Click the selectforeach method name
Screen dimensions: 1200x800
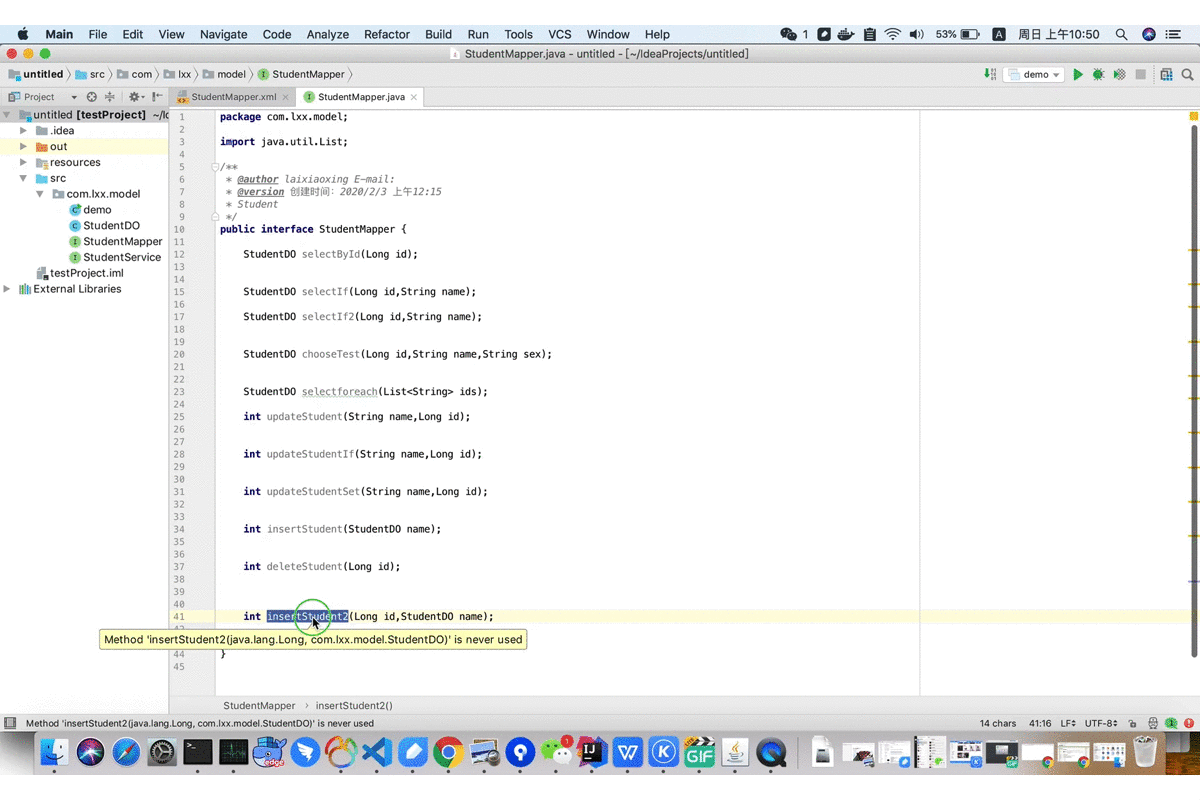(339, 391)
